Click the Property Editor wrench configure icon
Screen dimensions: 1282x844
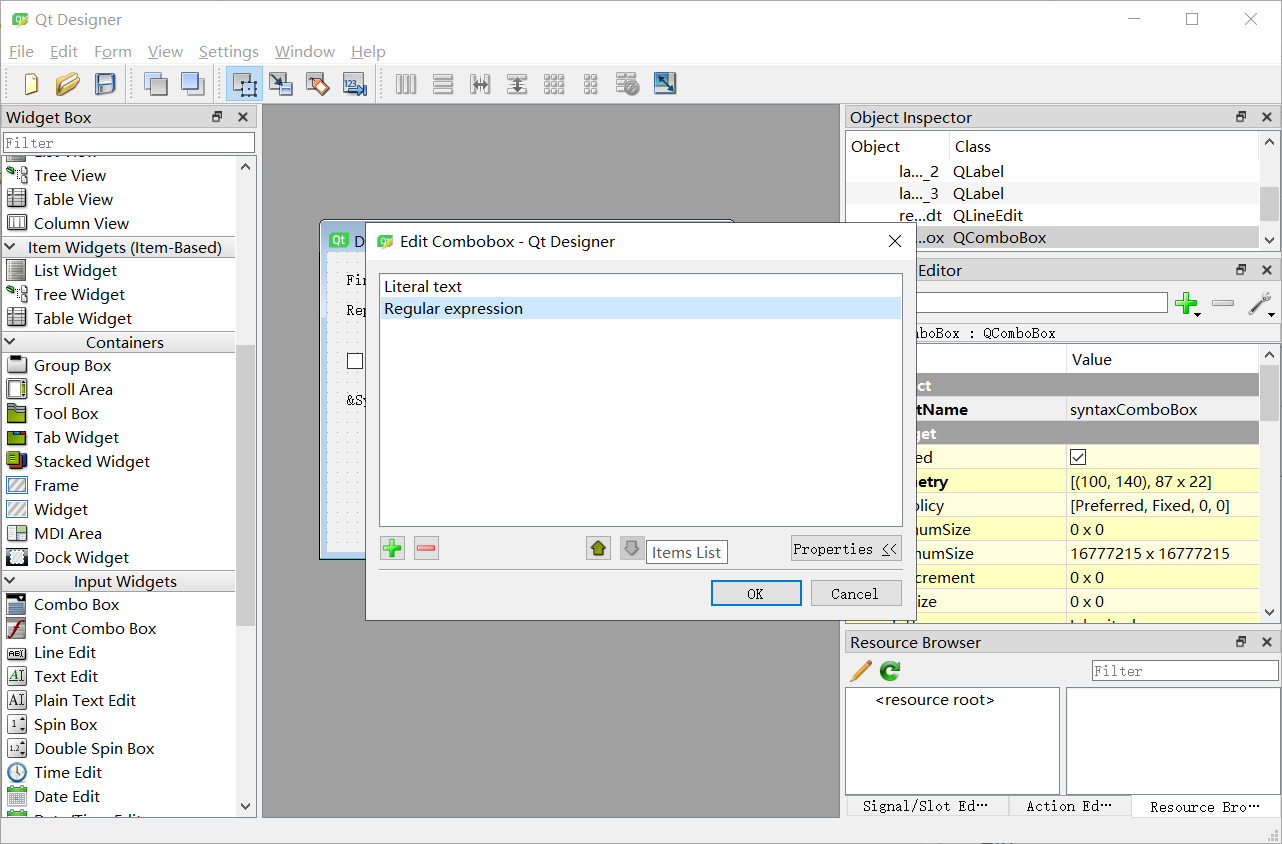click(1261, 304)
